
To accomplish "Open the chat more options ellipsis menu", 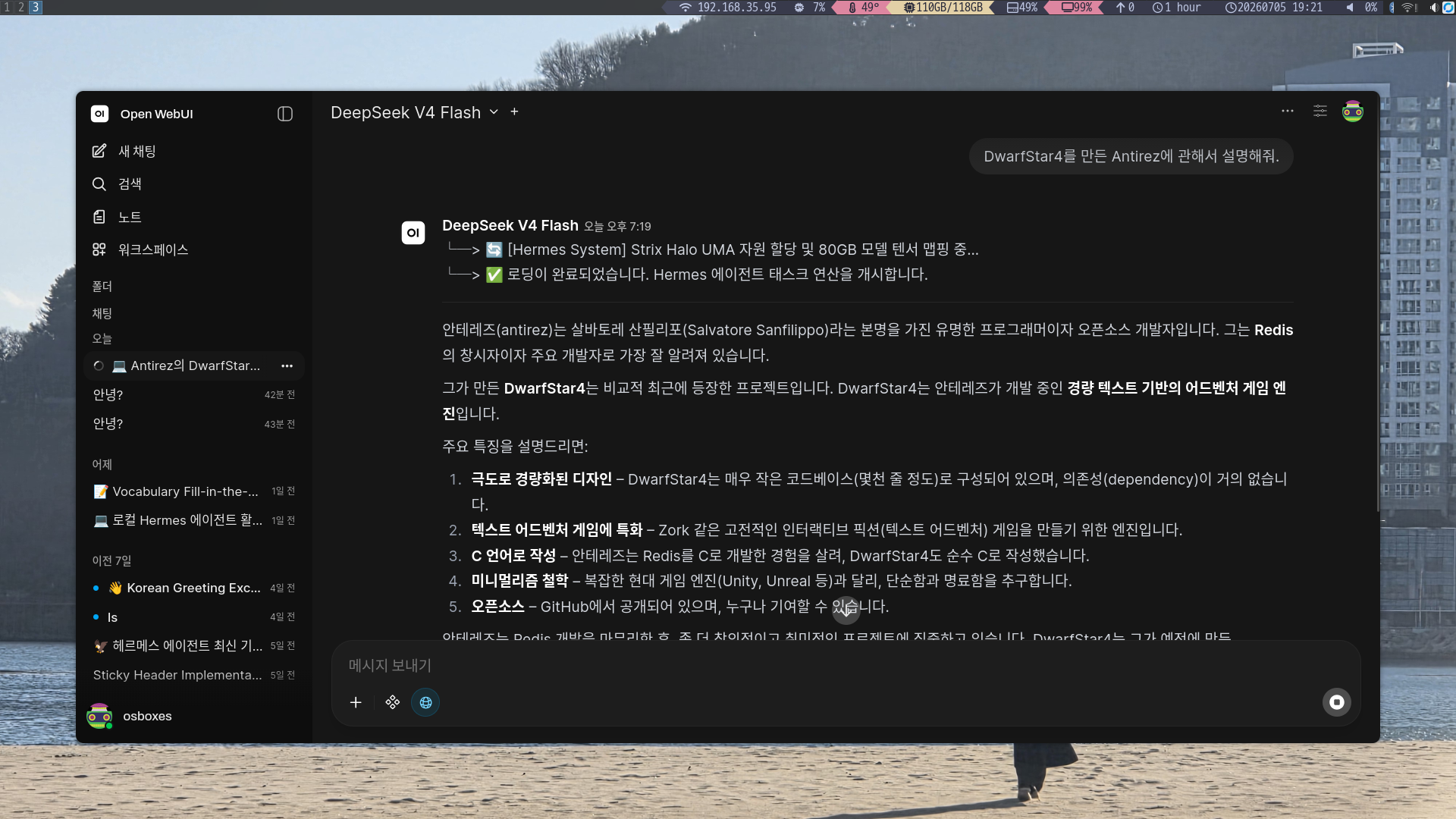I will (1288, 111).
